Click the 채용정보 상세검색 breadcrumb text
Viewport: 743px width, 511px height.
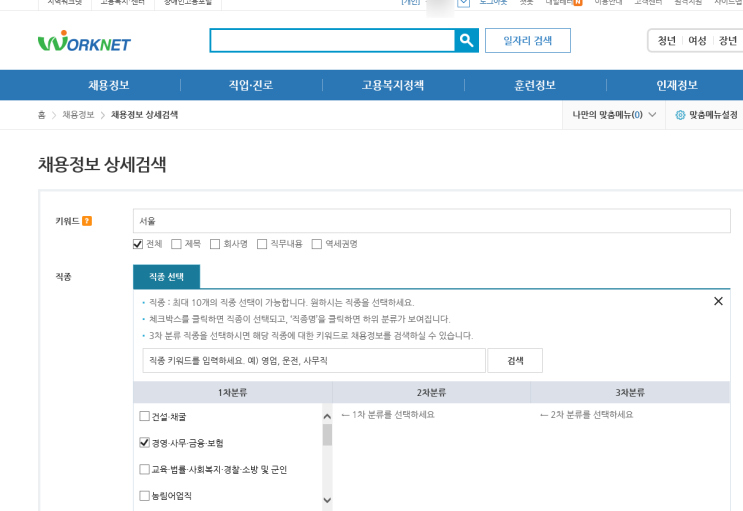click(145, 115)
